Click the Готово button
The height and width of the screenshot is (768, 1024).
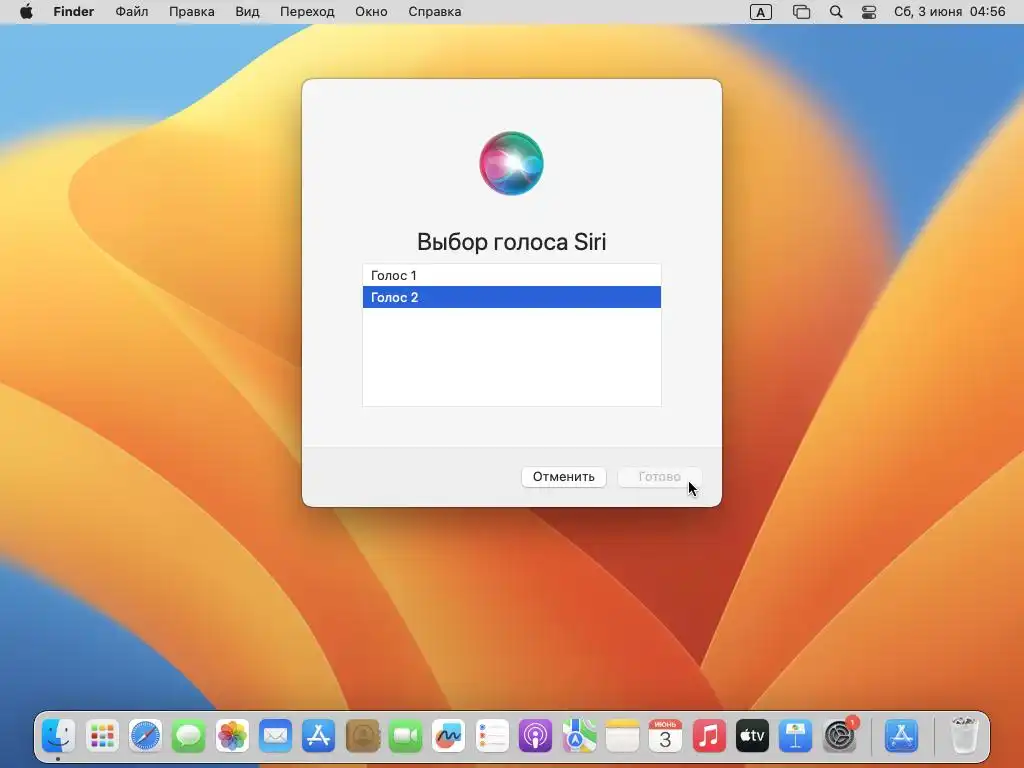pos(659,477)
